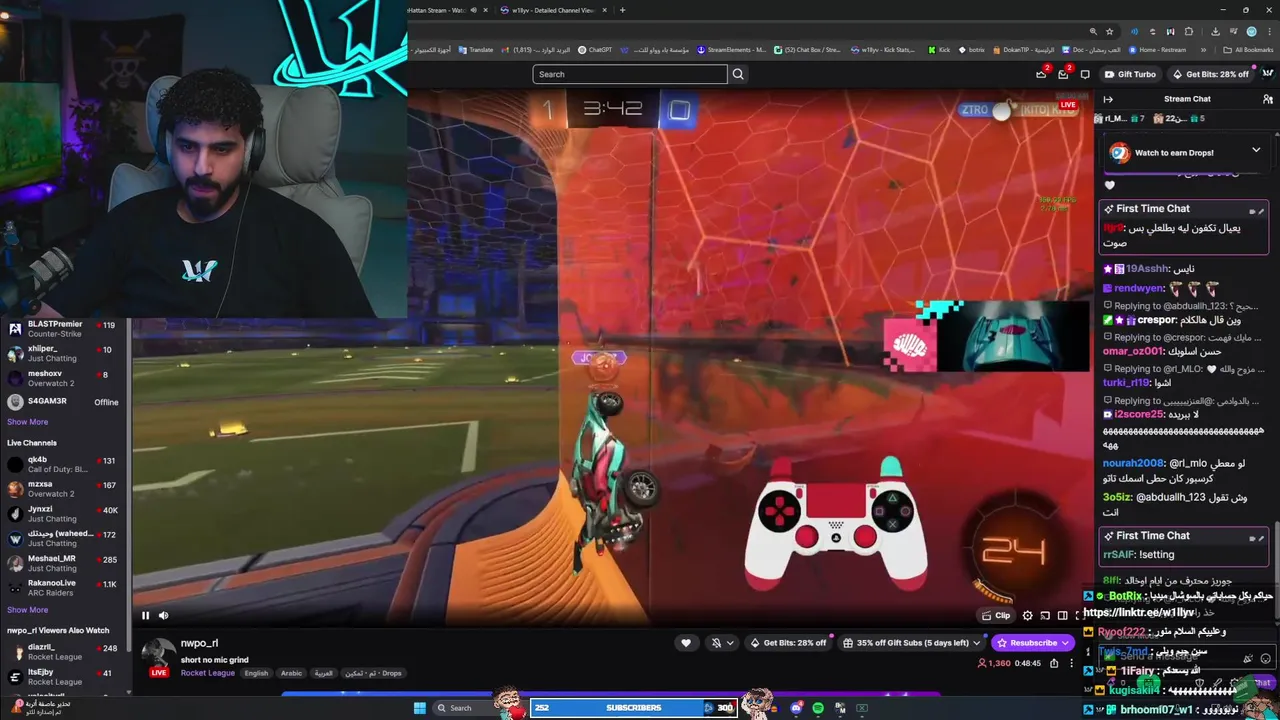
Task: Click the Gift Turbo button
Action: pyautogui.click(x=1130, y=74)
